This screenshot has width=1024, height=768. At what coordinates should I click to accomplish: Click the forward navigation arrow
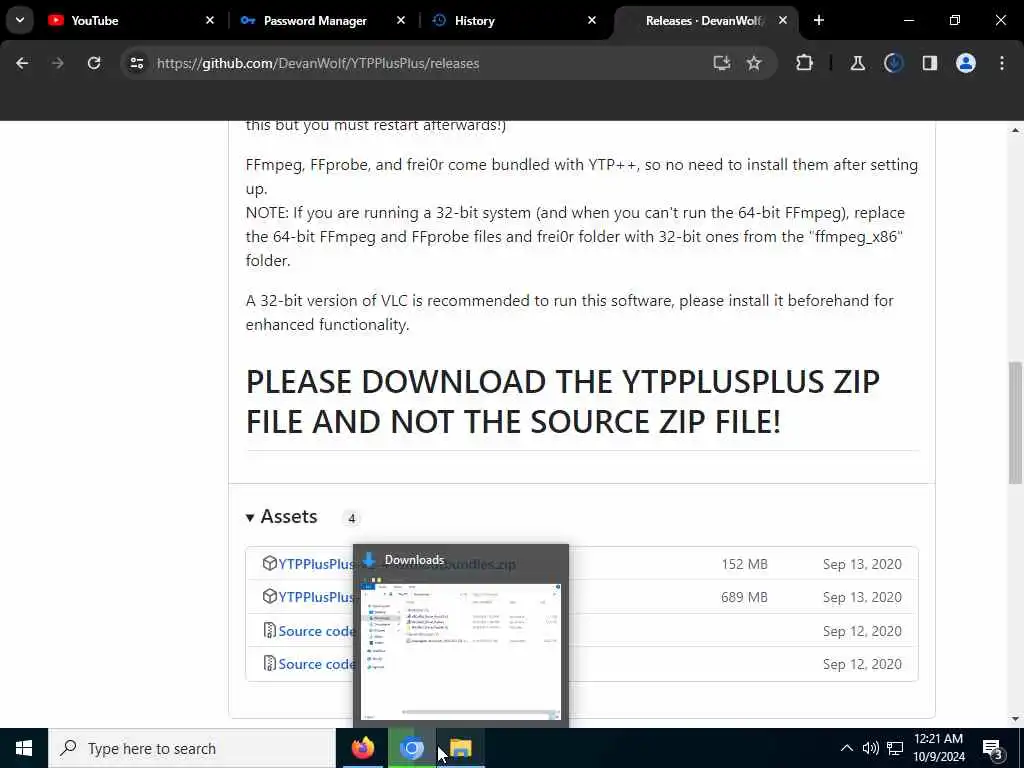tap(57, 63)
